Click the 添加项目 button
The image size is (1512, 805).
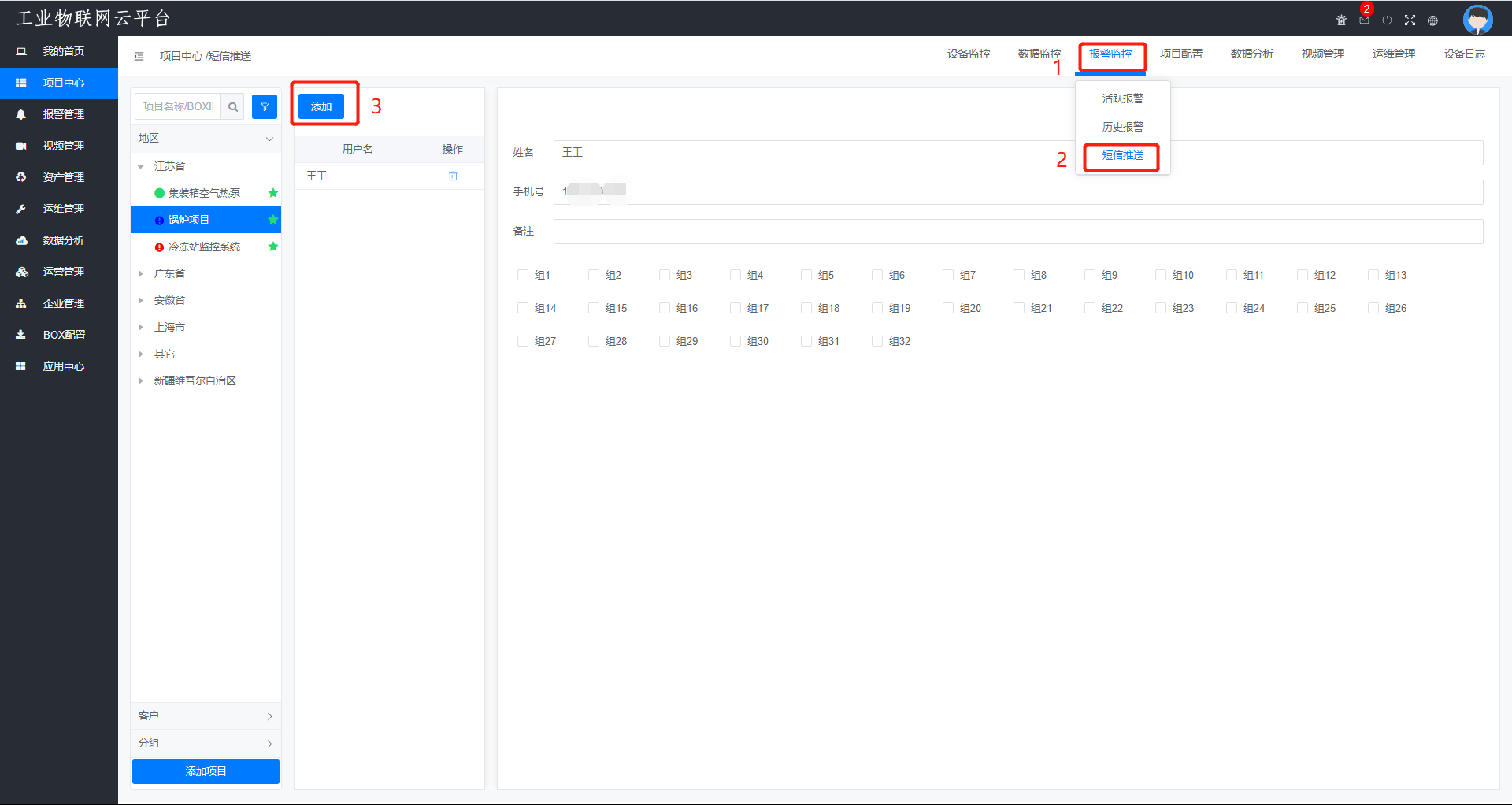tap(206, 771)
